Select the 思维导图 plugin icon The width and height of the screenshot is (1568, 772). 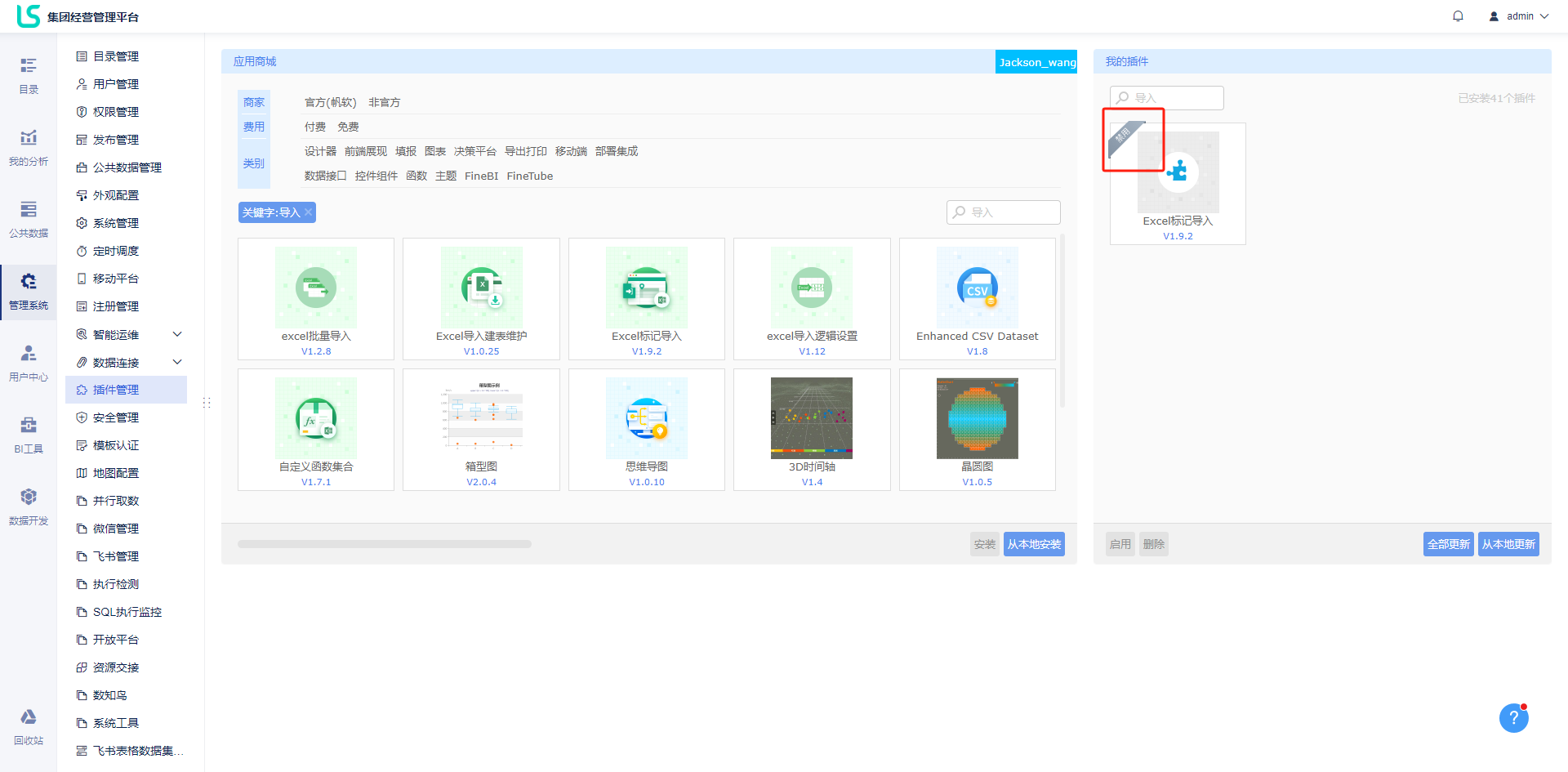pos(647,418)
